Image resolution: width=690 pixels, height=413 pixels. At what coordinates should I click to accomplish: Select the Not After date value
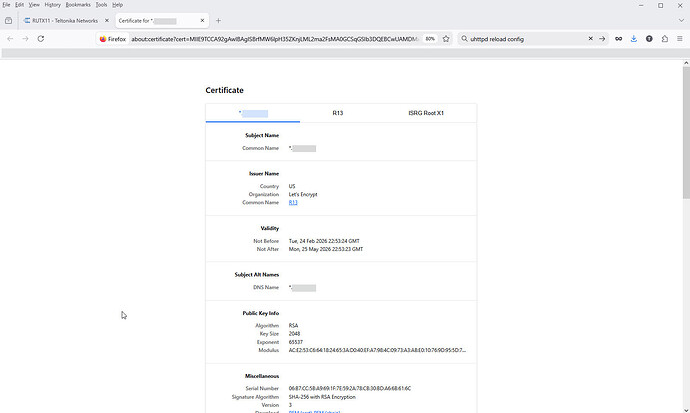click(x=326, y=249)
